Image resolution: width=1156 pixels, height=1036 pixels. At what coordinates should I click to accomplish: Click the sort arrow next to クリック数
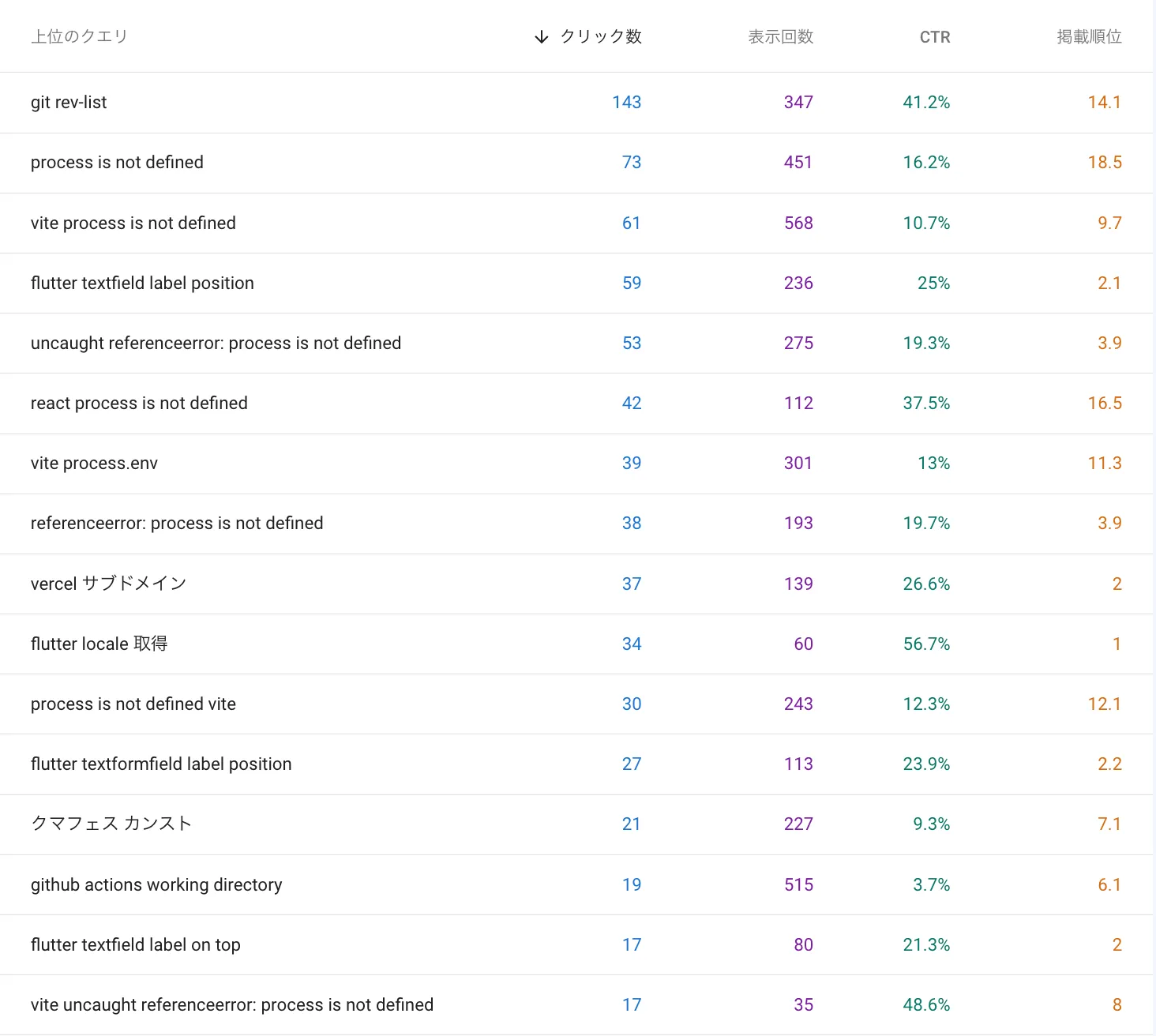tap(540, 36)
